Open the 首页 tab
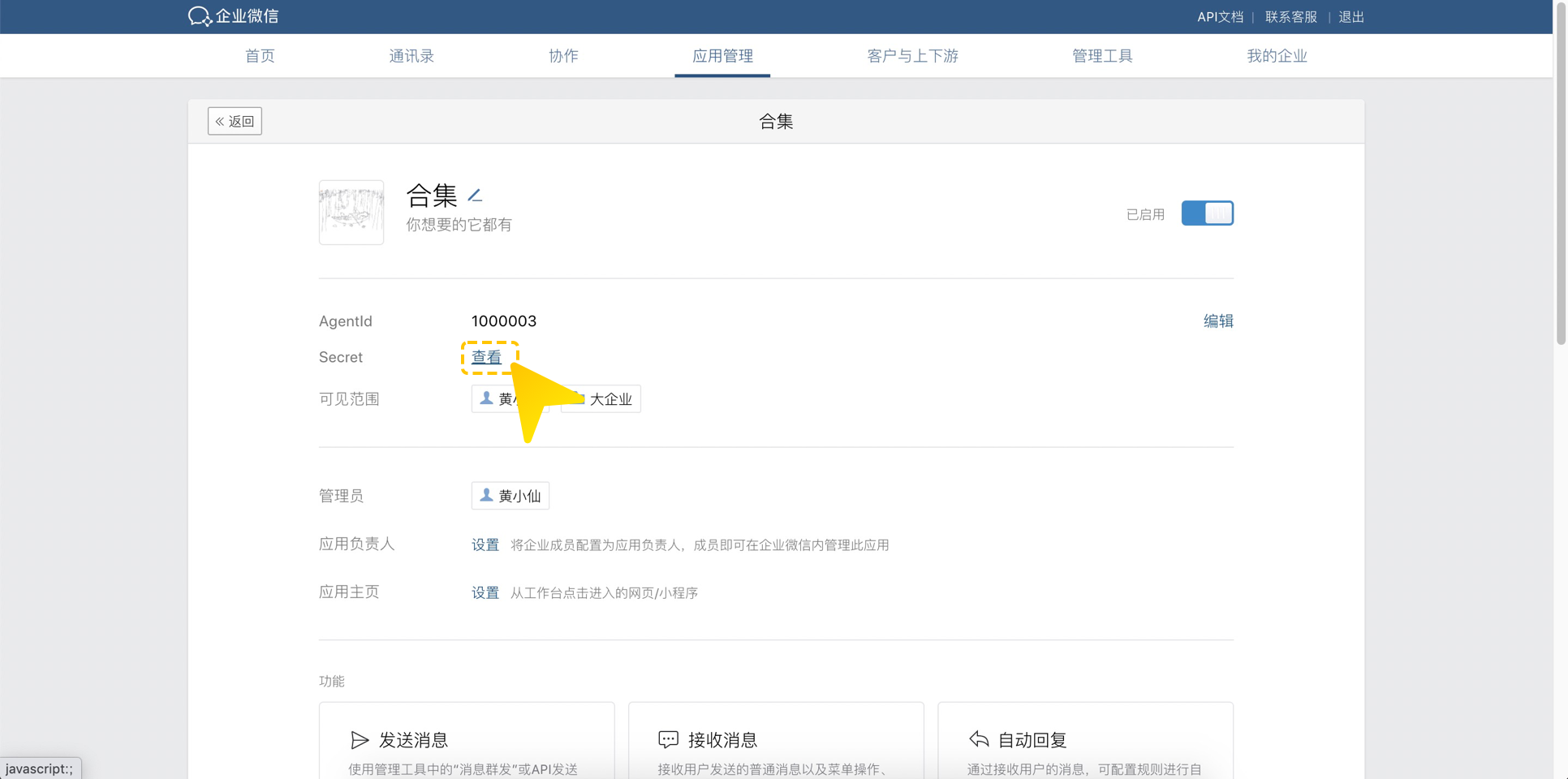 [260, 56]
